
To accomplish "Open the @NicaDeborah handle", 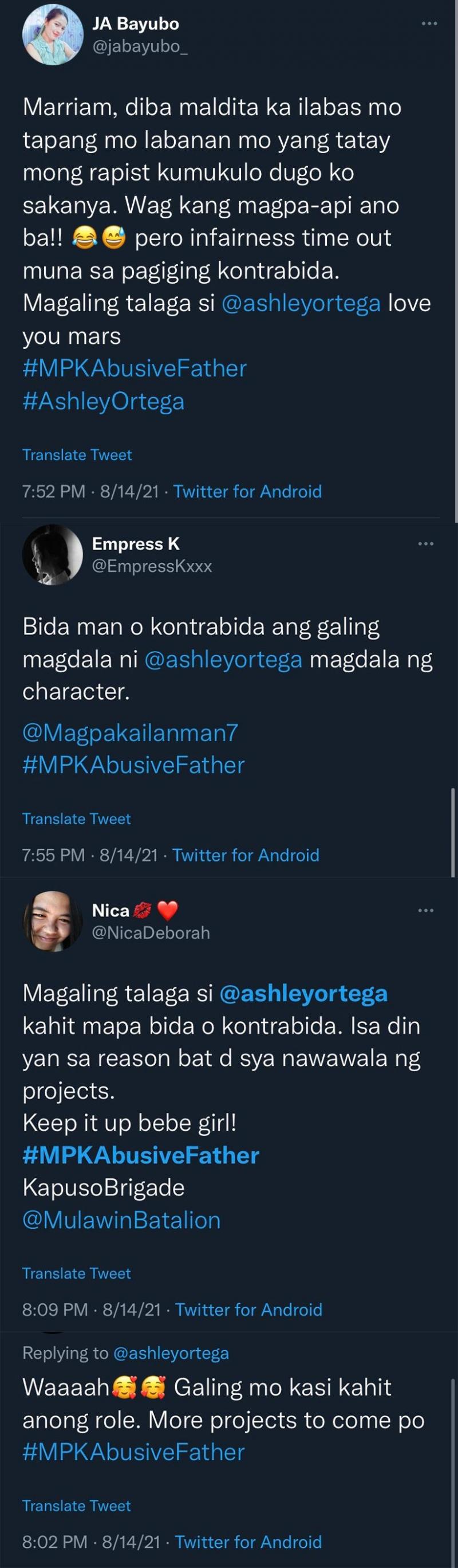I will tap(151, 932).
